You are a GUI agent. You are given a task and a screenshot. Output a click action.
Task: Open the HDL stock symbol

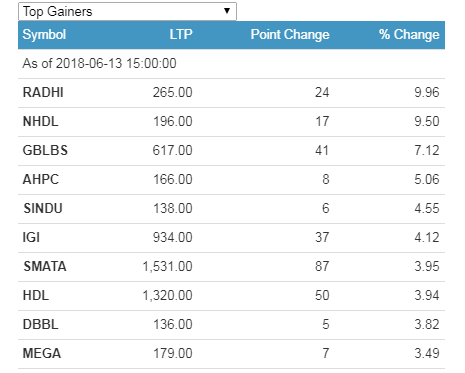click(36, 295)
